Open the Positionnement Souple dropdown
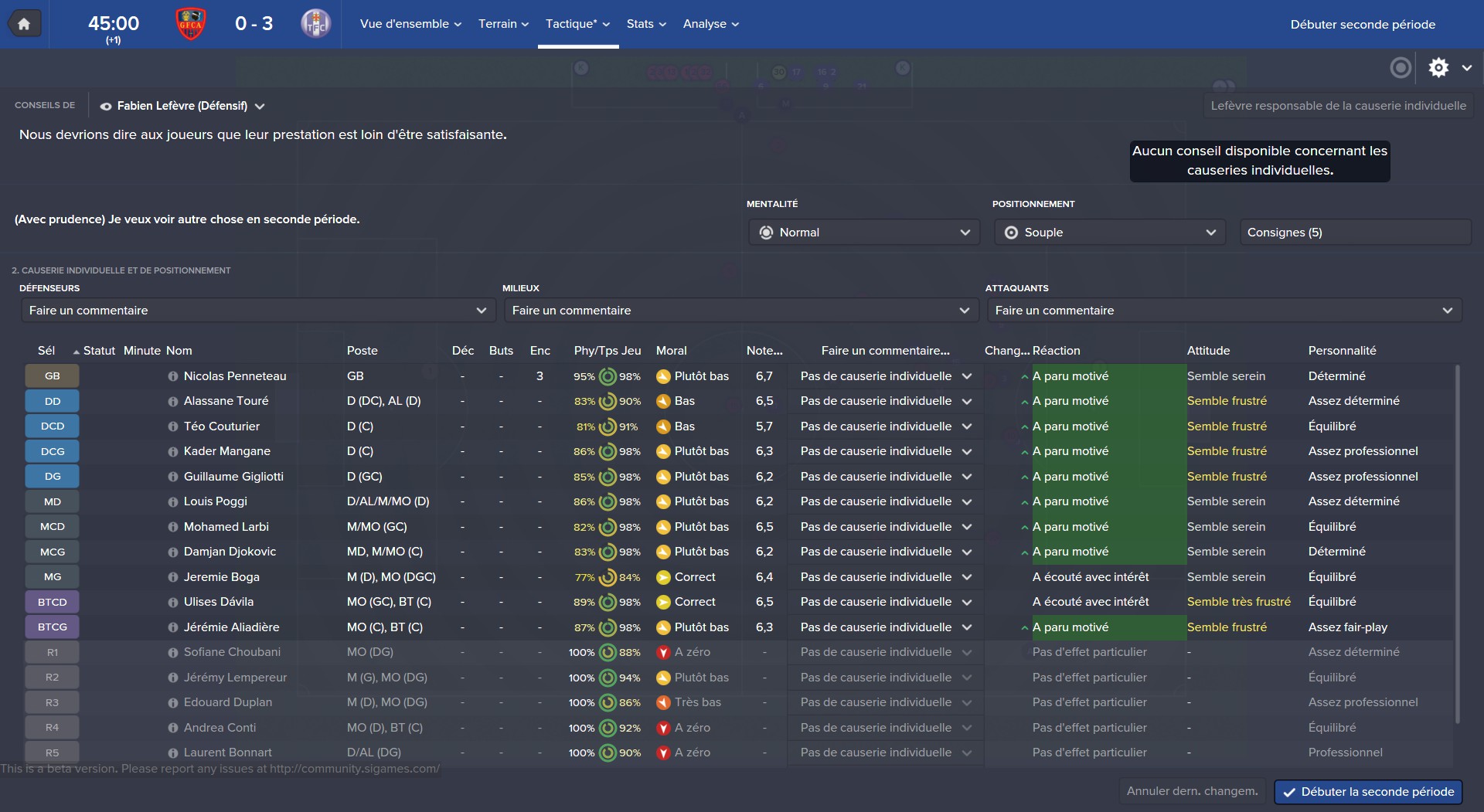 tap(1110, 233)
